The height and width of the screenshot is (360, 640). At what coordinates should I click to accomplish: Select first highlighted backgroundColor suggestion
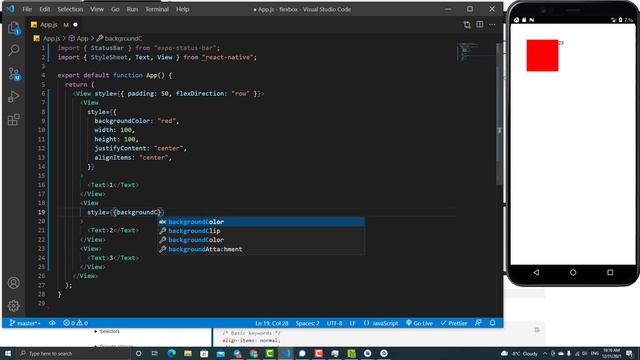click(x=261, y=222)
